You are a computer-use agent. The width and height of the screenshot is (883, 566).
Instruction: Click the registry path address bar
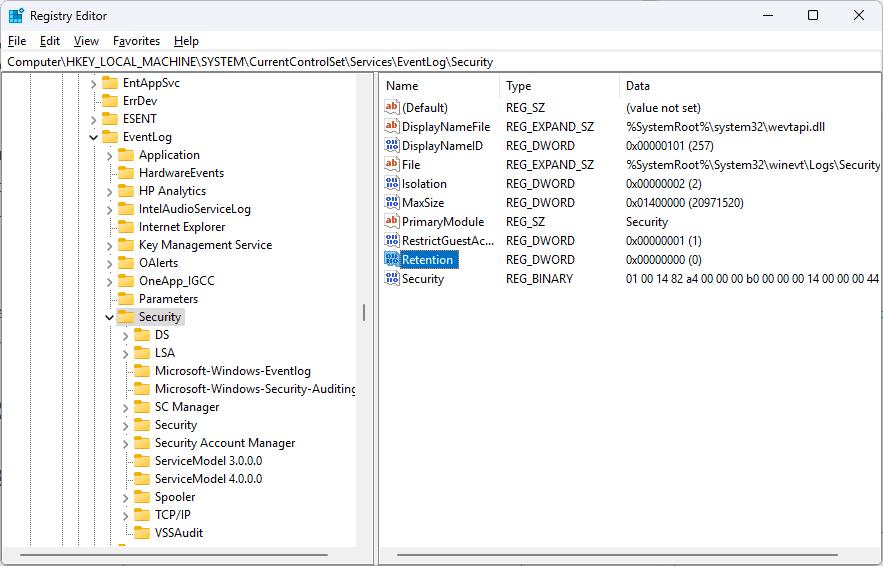(442, 62)
